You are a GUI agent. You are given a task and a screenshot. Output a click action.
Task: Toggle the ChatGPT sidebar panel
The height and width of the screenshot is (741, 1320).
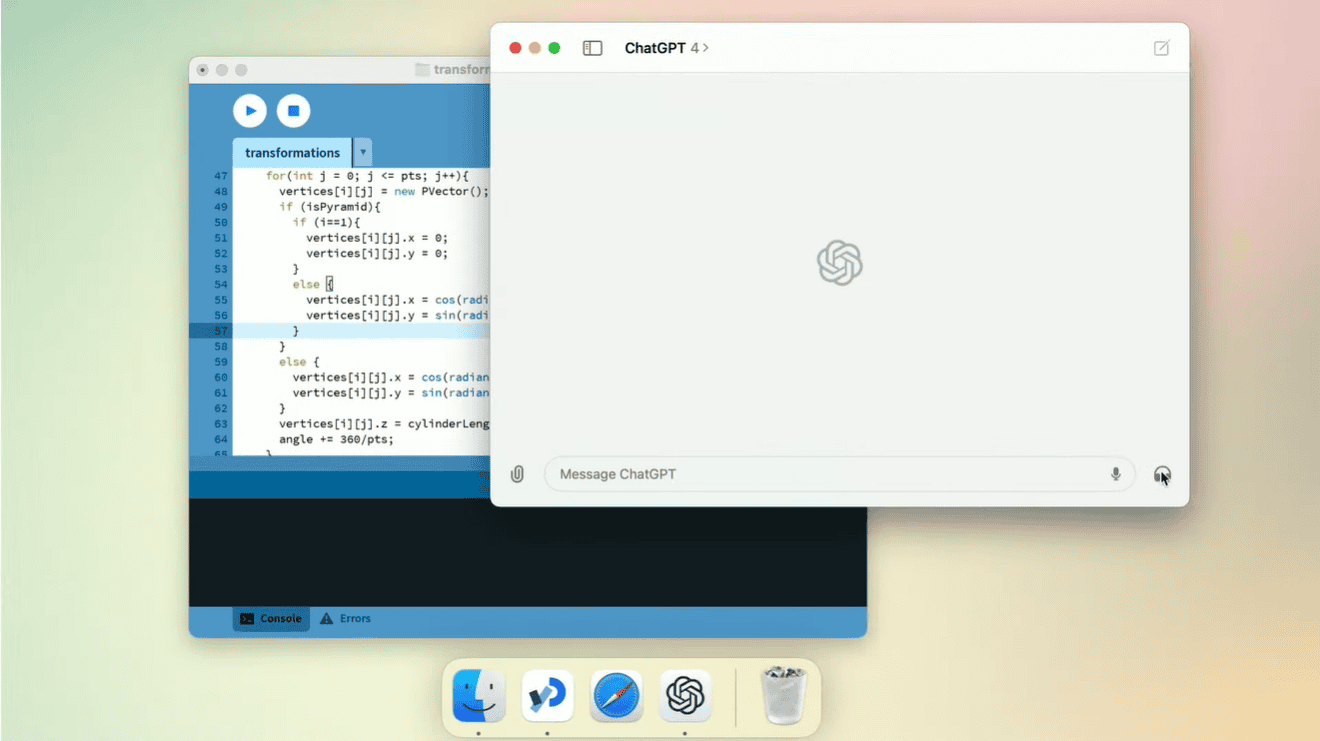tap(593, 47)
